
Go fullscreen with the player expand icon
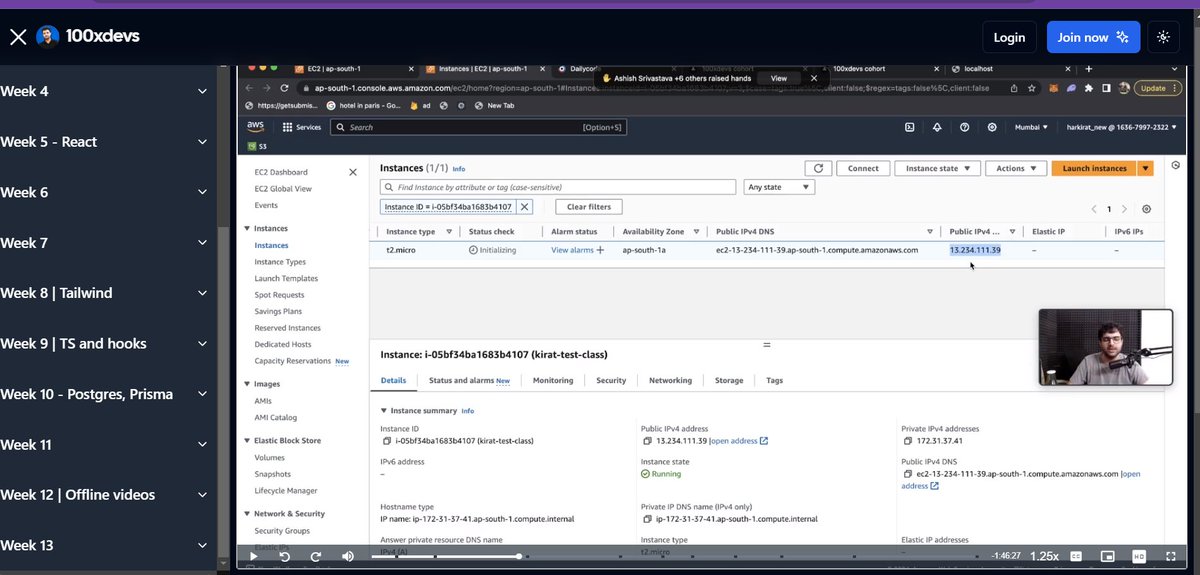point(1171,556)
